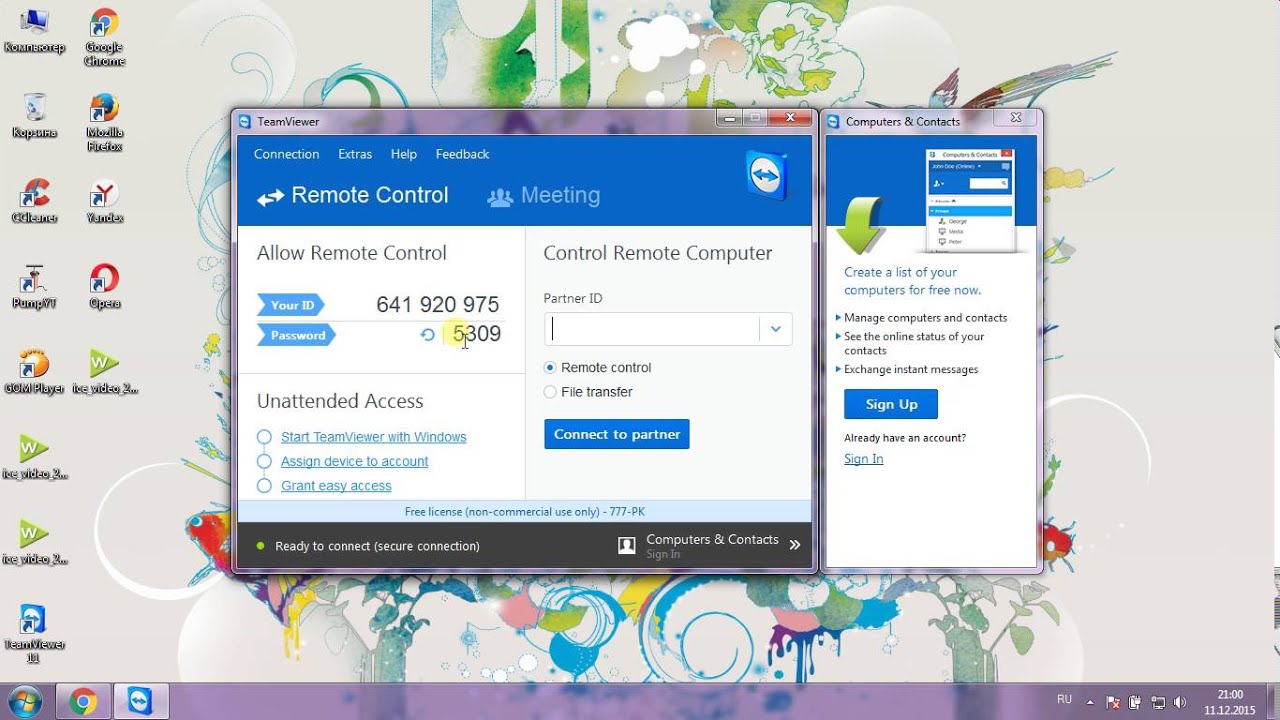
Task: Open the Connection menu in TeamViewer
Action: [286, 154]
